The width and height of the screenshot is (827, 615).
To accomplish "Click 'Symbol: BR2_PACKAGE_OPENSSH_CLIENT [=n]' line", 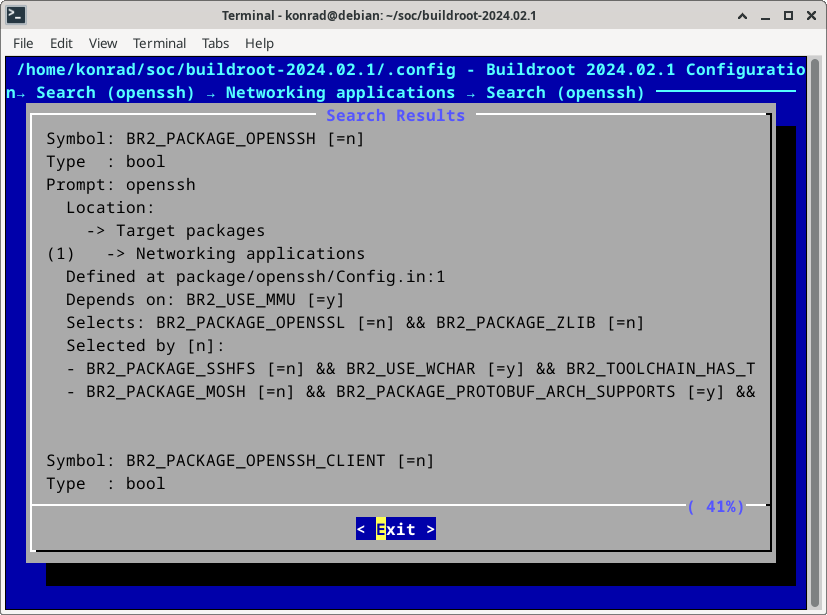I will coord(240,460).
